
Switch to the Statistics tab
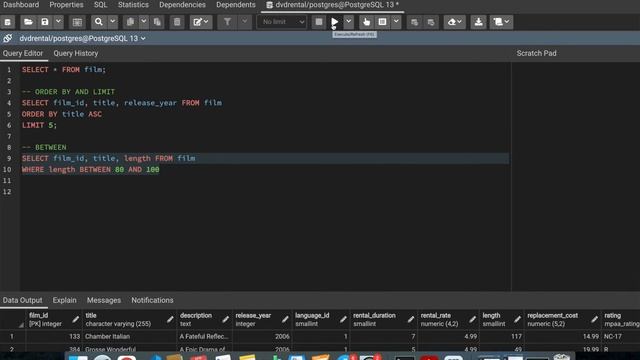pos(133,5)
